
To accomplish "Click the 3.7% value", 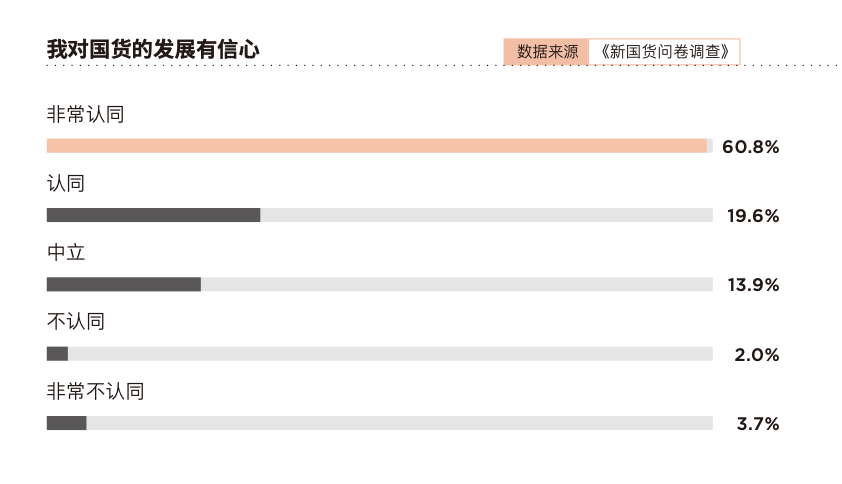I will pyautogui.click(x=757, y=424).
